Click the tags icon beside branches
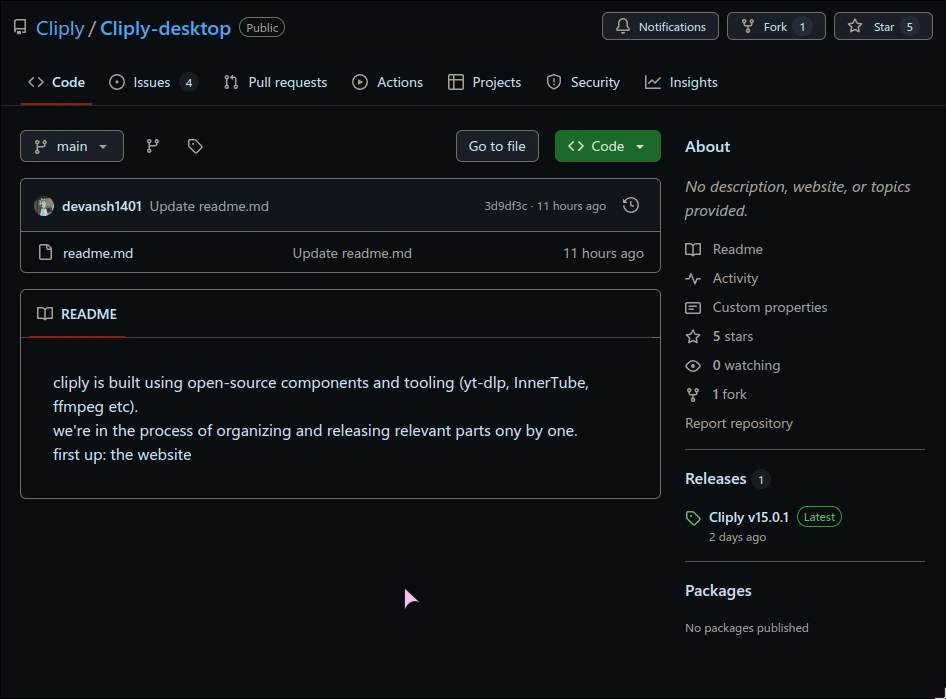The width and height of the screenshot is (946, 699). [x=195, y=146]
